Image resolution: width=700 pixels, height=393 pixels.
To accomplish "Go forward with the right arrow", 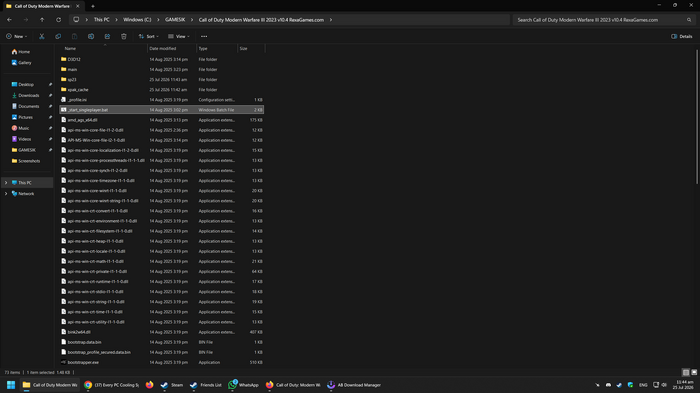I will tap(26, 20).
